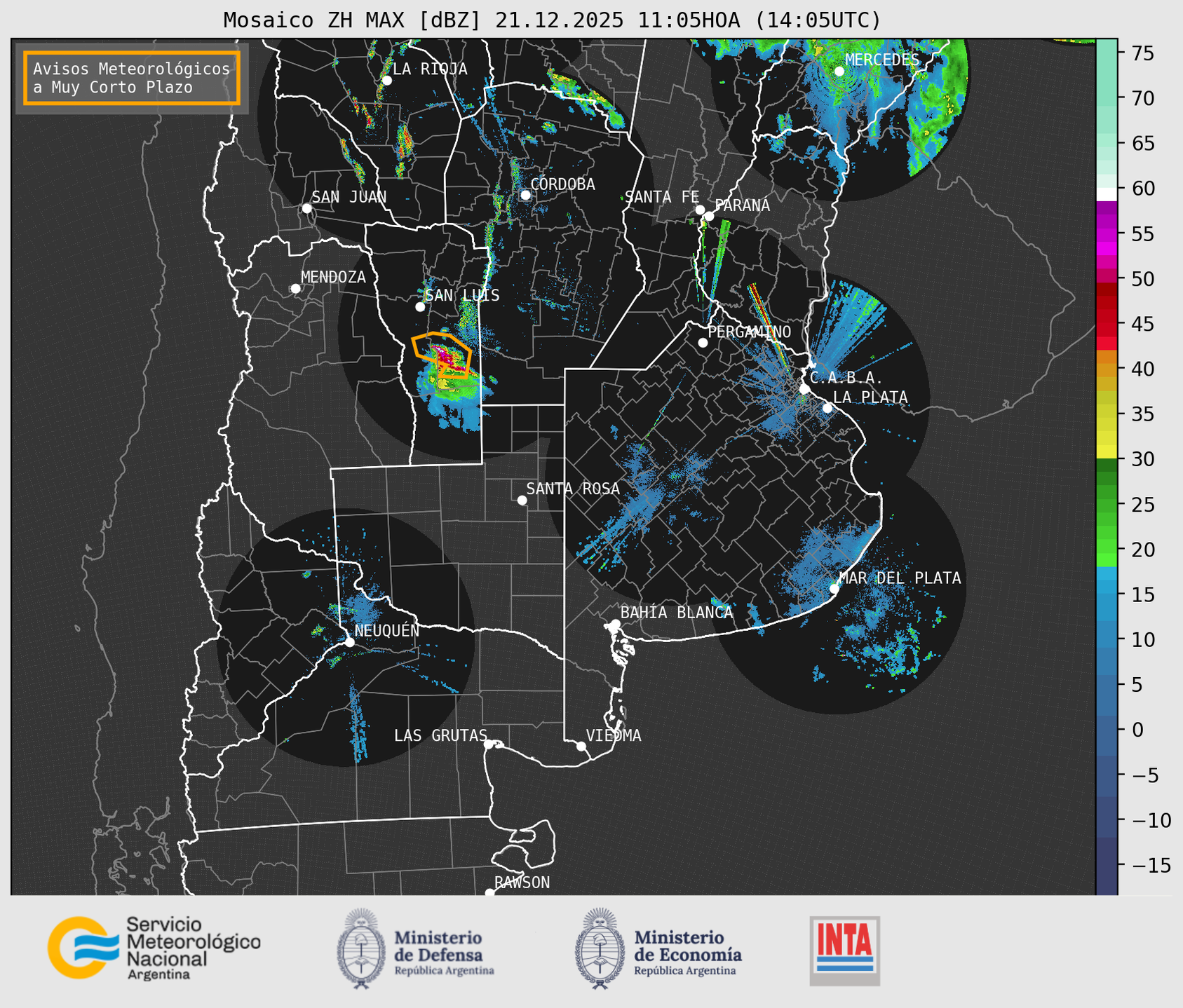This screenshot has height=1008, width=1183.
Task: Click the BAHÍA BLANCA city label
Action: 677,613
